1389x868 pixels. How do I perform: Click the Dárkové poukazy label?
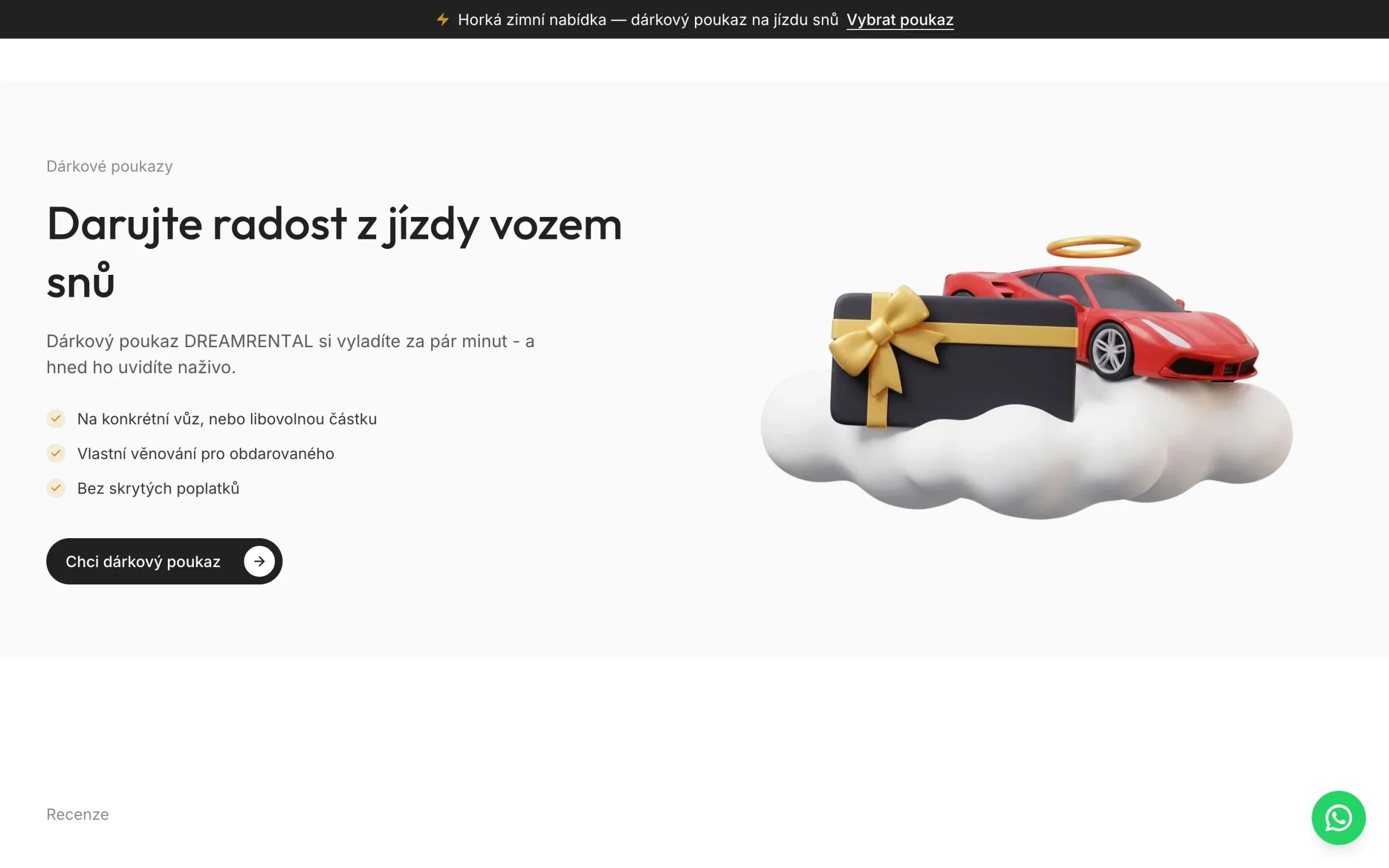(109, 167)
